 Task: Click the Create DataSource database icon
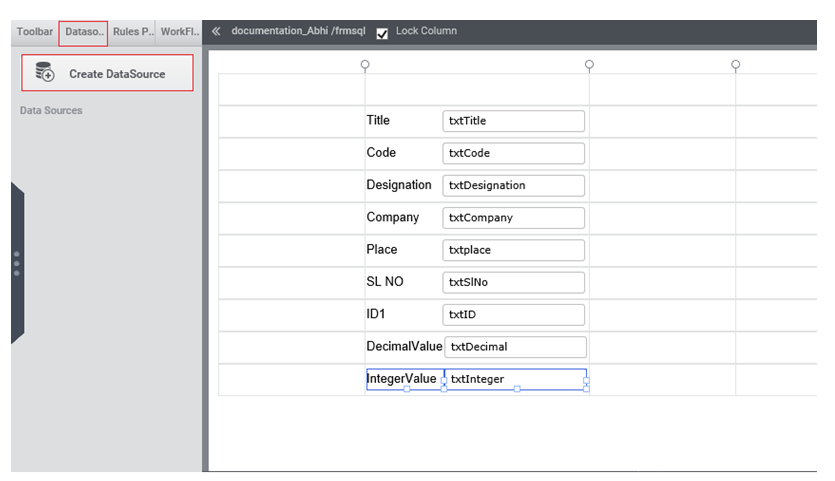[45, 72]
